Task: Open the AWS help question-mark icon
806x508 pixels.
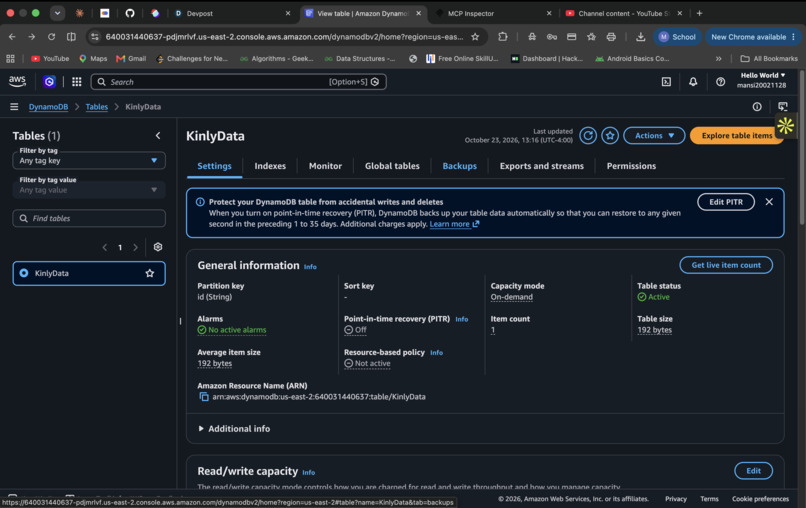Action: tap(720, 82)
